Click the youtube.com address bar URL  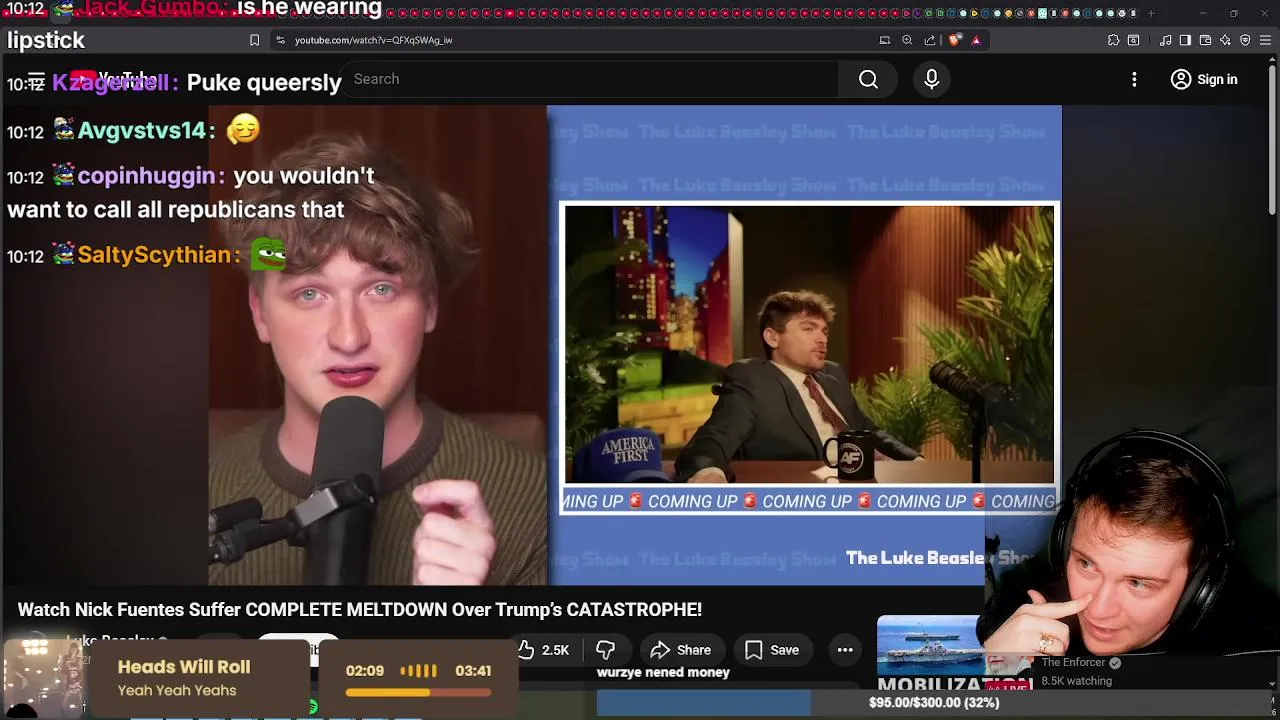[x=373, y=40]
